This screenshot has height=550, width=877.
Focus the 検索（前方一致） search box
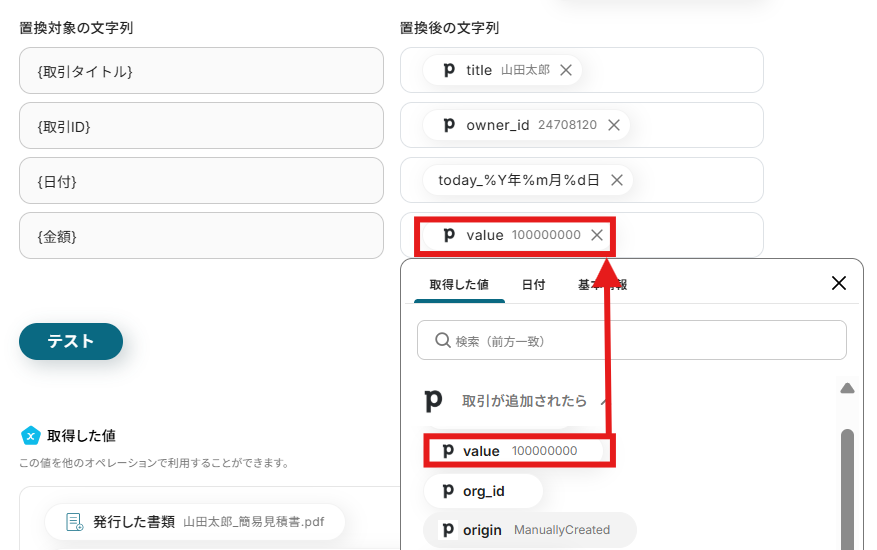631,340
